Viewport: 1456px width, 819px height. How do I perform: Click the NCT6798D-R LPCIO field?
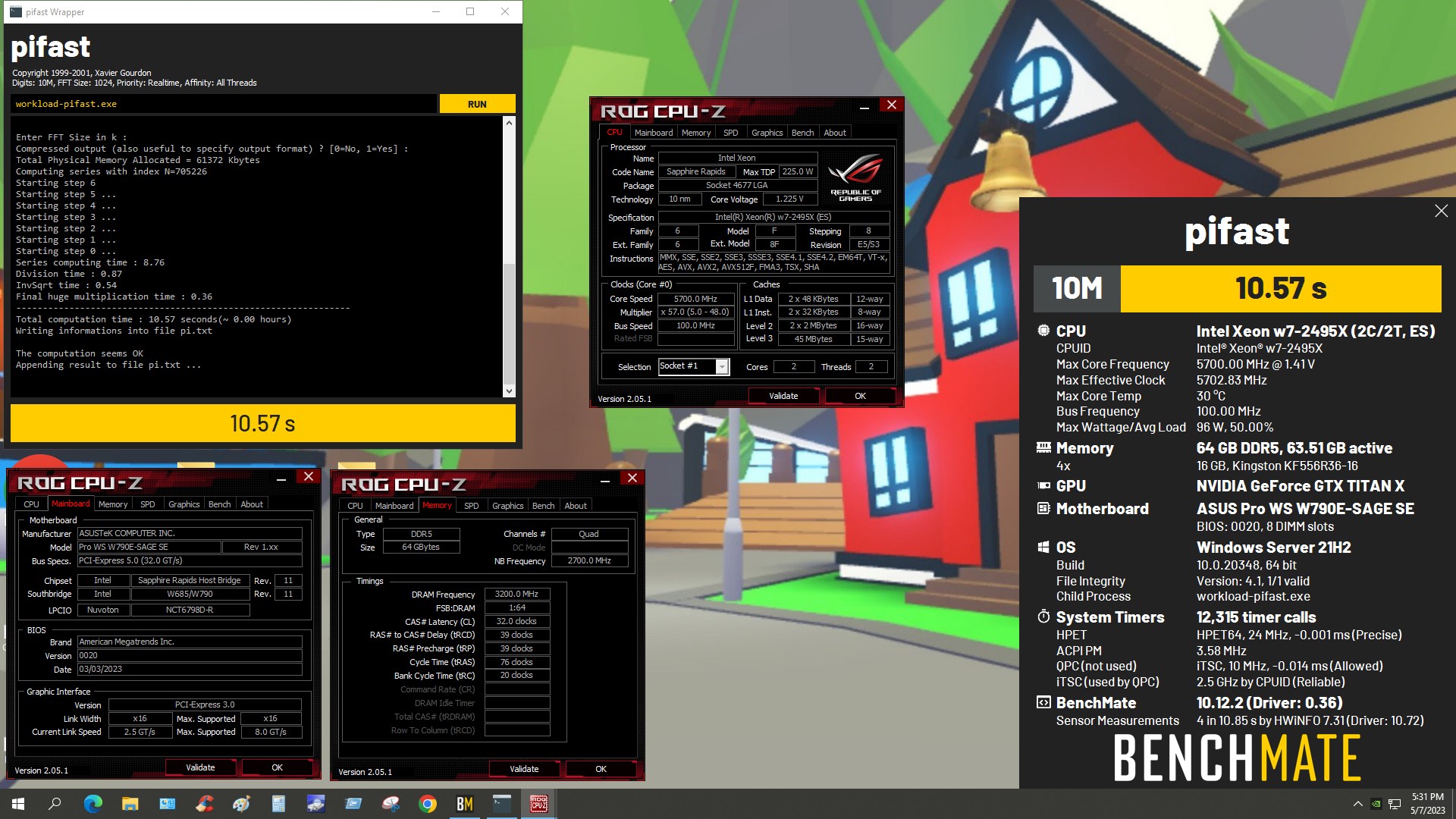pyautogui.click(x=190, y=610)
